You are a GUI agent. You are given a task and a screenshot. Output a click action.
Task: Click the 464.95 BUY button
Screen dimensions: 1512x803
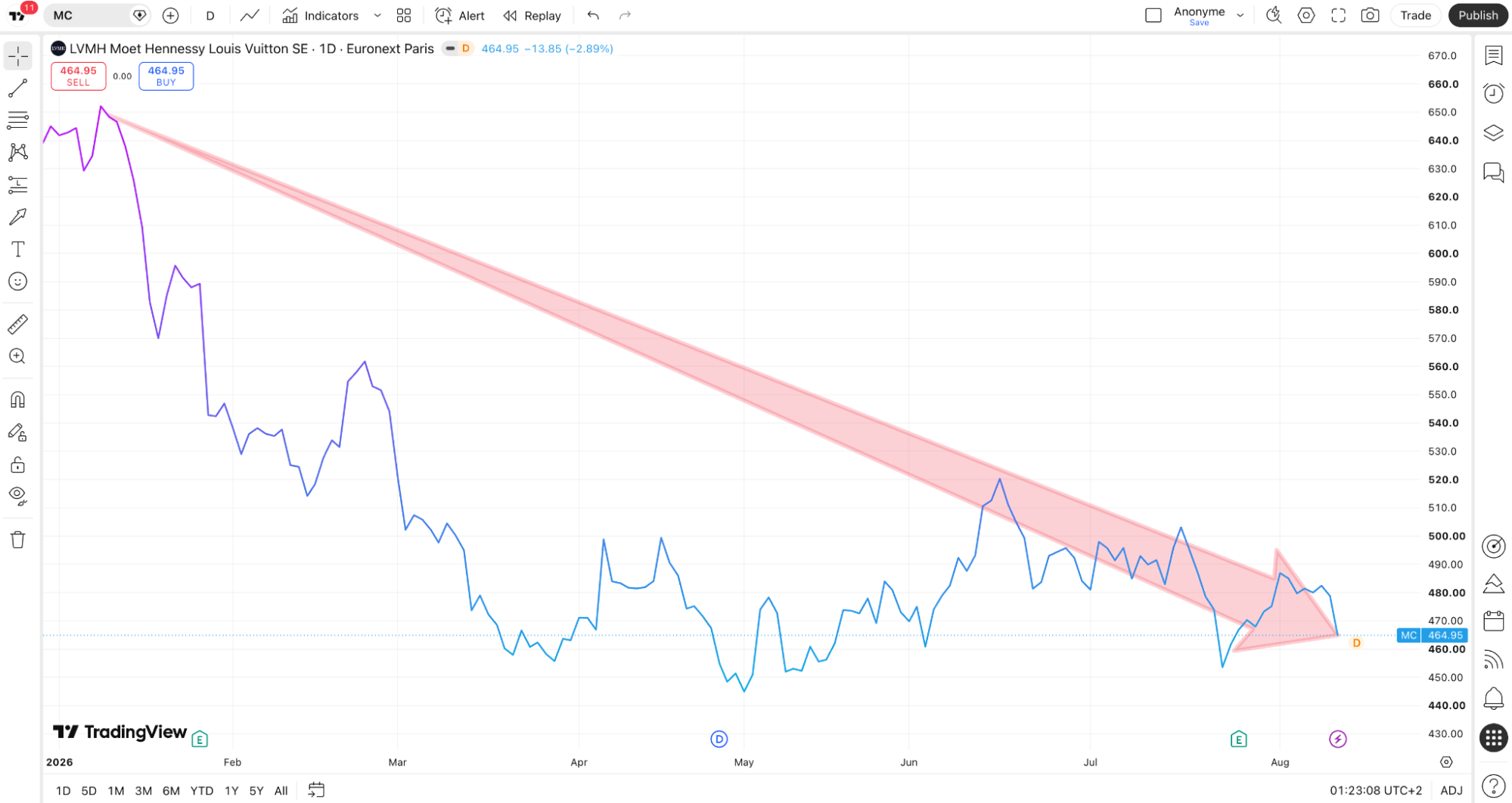(166, 76)
